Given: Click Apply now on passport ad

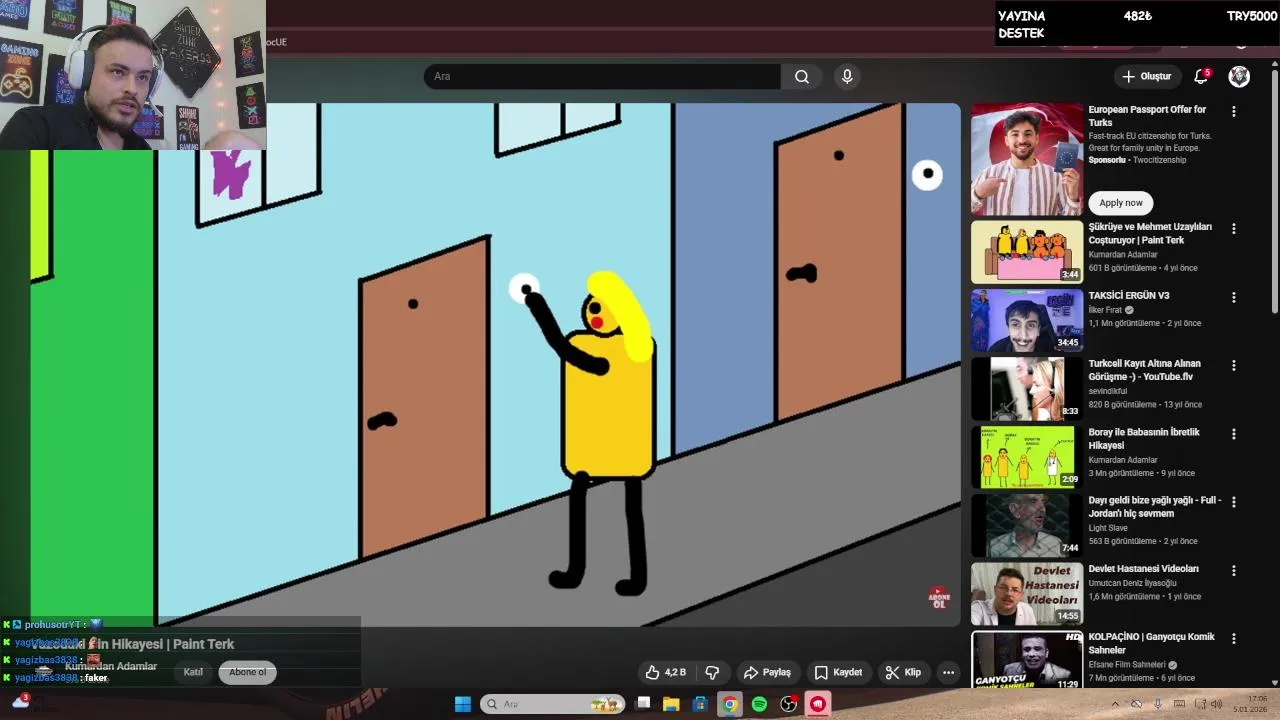Looking at the screenshot, I should tap(1120, 202).
